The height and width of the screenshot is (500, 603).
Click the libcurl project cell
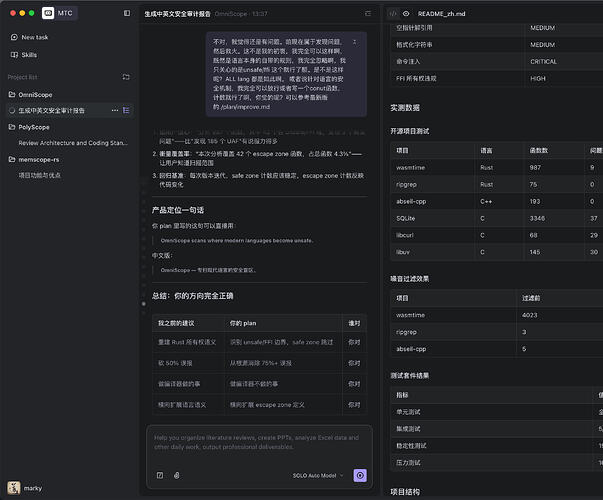(x=405, y=235)
